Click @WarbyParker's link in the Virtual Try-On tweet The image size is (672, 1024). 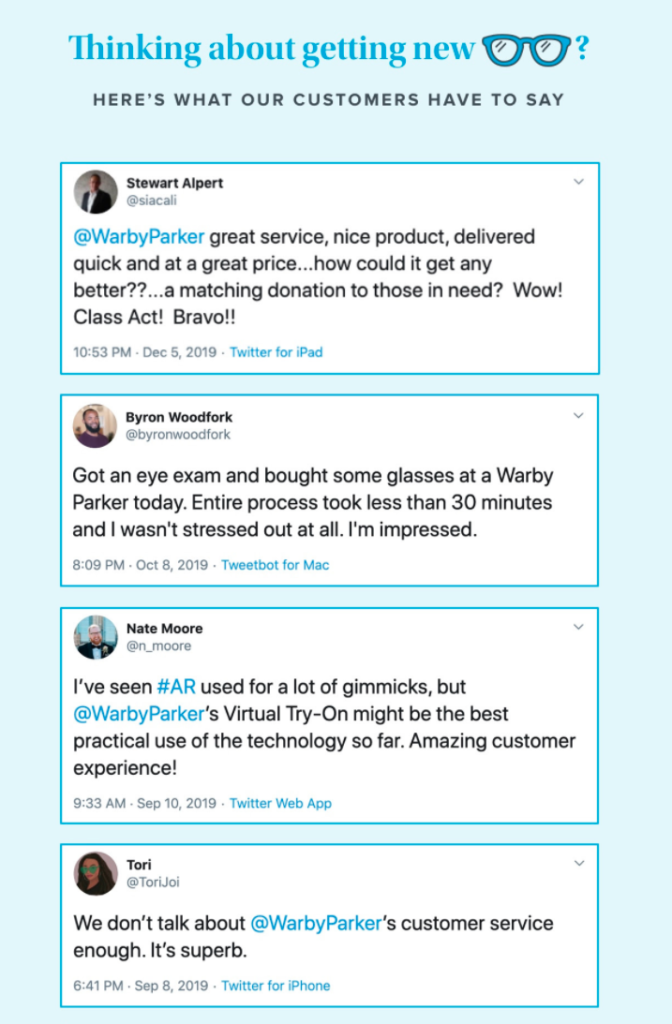139,714
